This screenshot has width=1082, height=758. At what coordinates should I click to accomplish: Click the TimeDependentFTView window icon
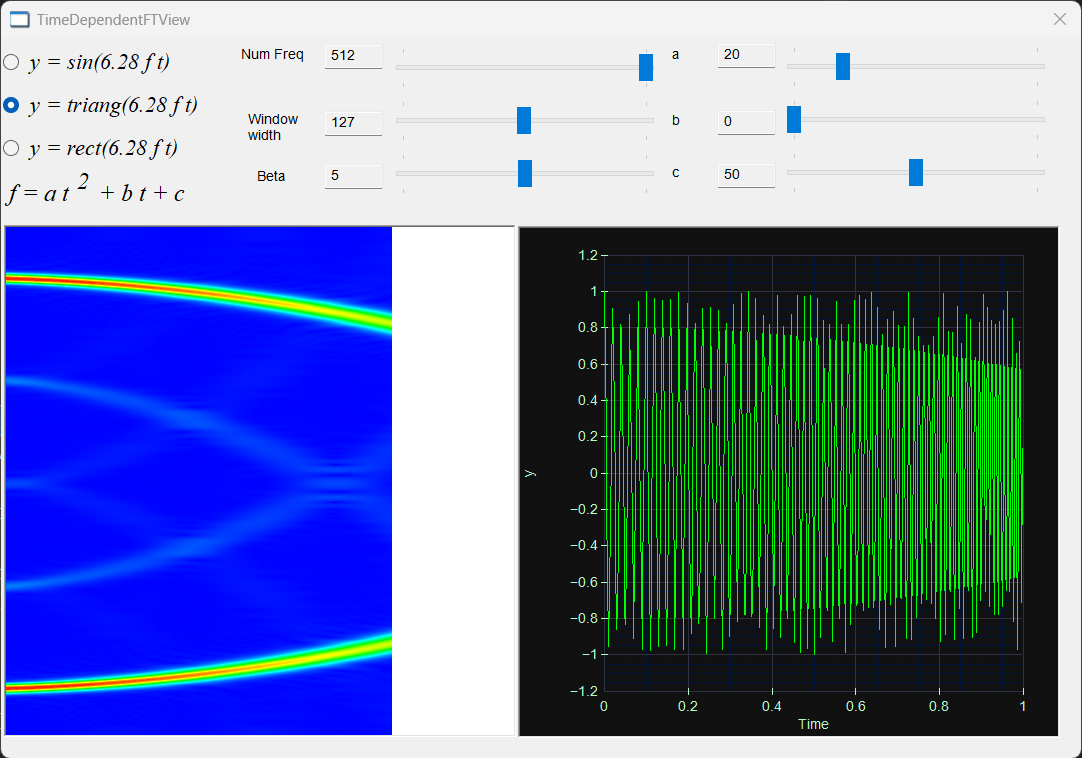click(x=19, y=19)
